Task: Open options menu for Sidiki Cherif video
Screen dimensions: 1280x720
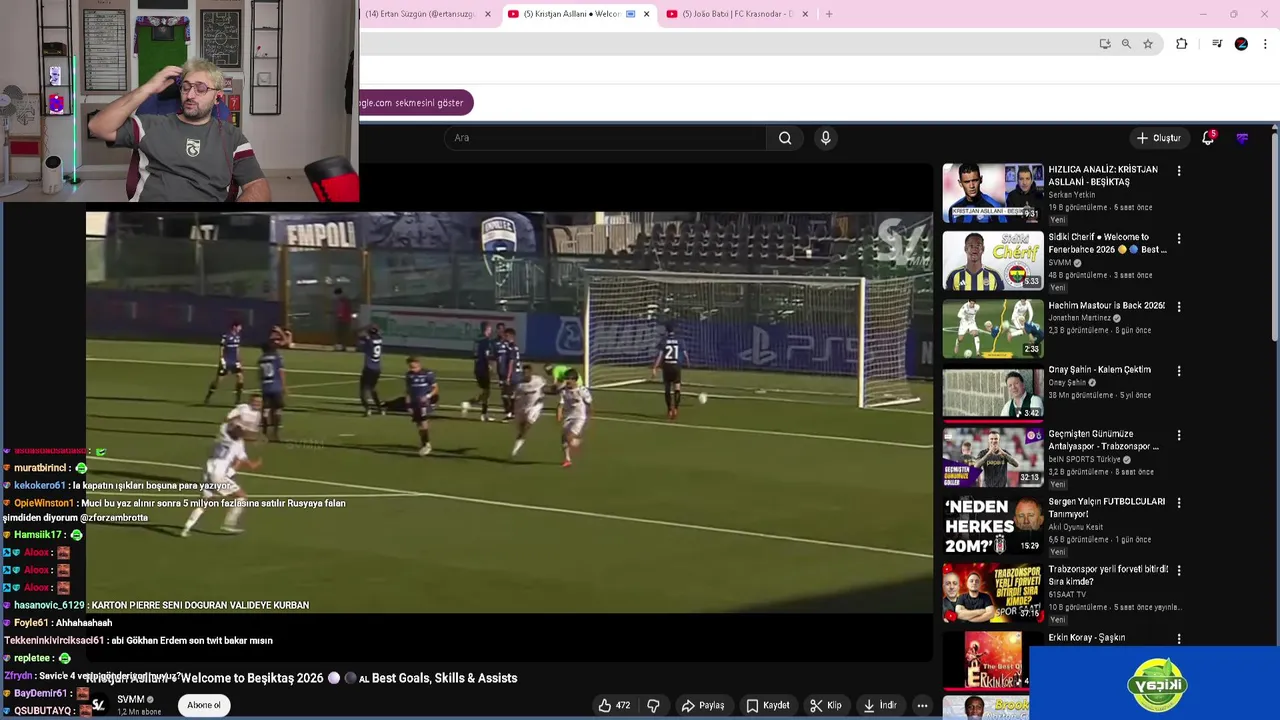Action: (x=1179, y=239)
